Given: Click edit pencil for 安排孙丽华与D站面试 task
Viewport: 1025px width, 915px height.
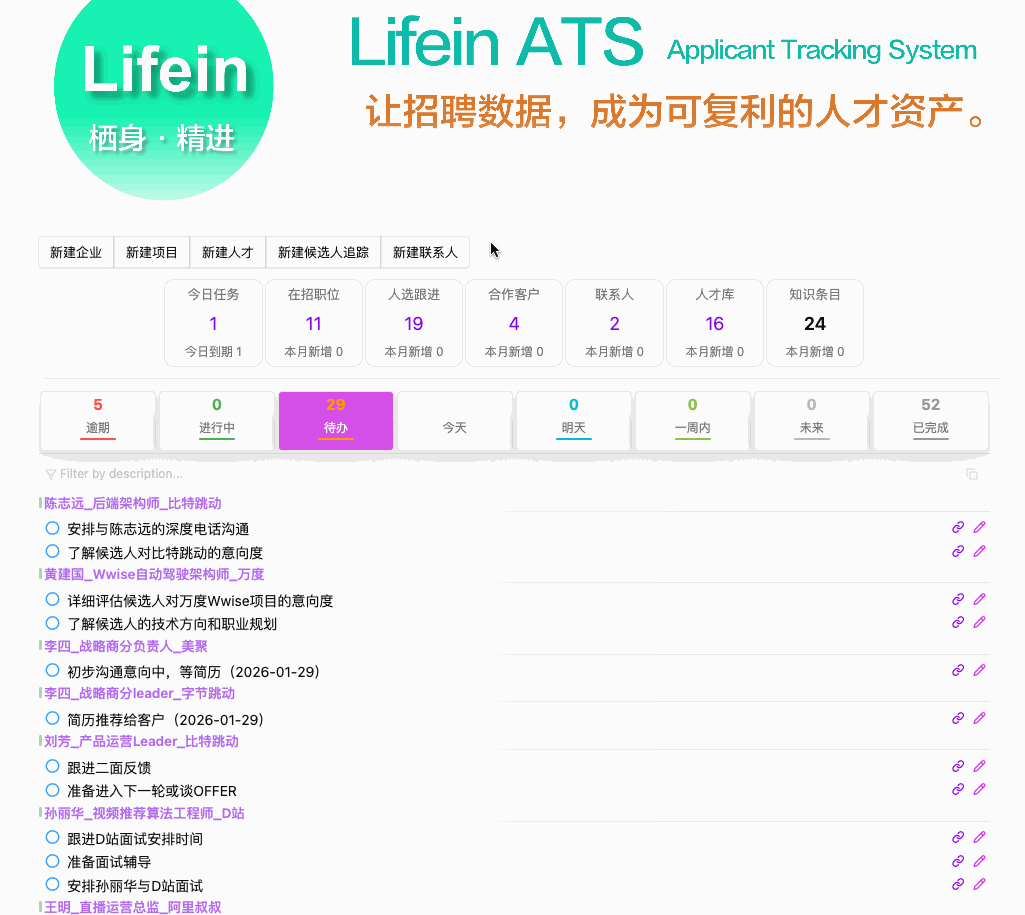Looking at the screenshot, I should 980,884.
